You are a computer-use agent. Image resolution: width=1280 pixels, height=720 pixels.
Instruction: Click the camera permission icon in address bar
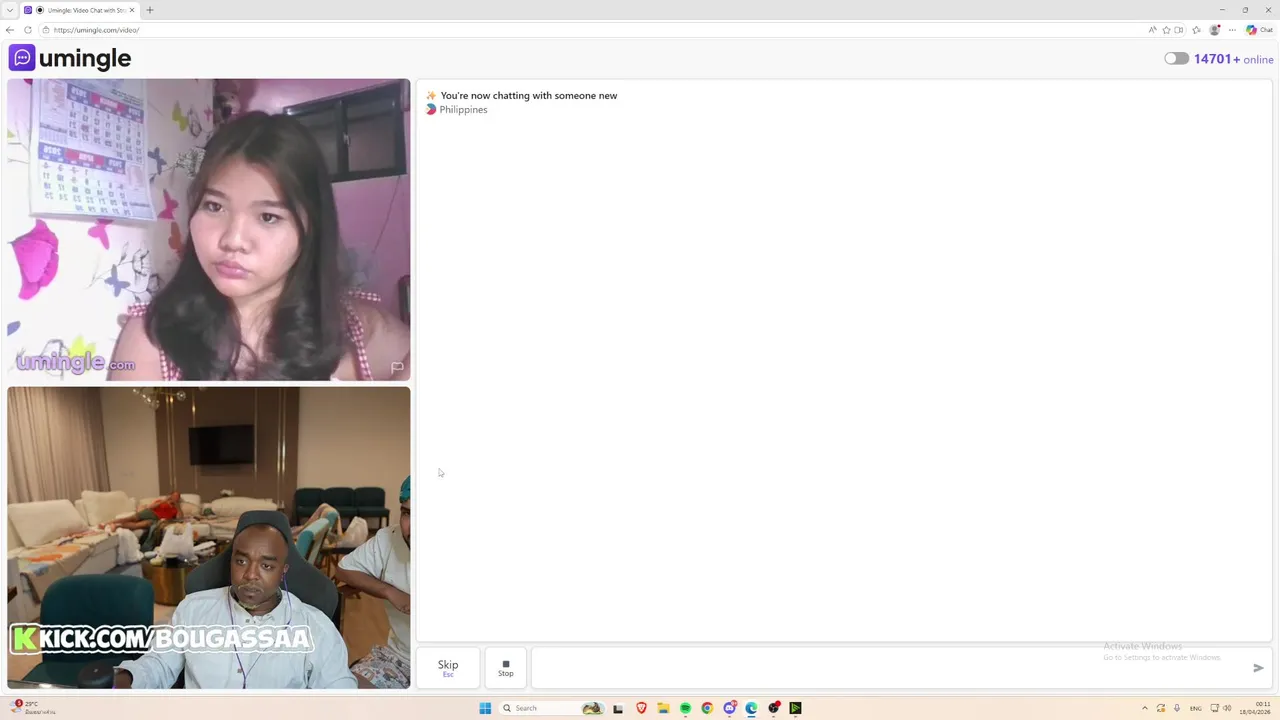[1179, 30]
